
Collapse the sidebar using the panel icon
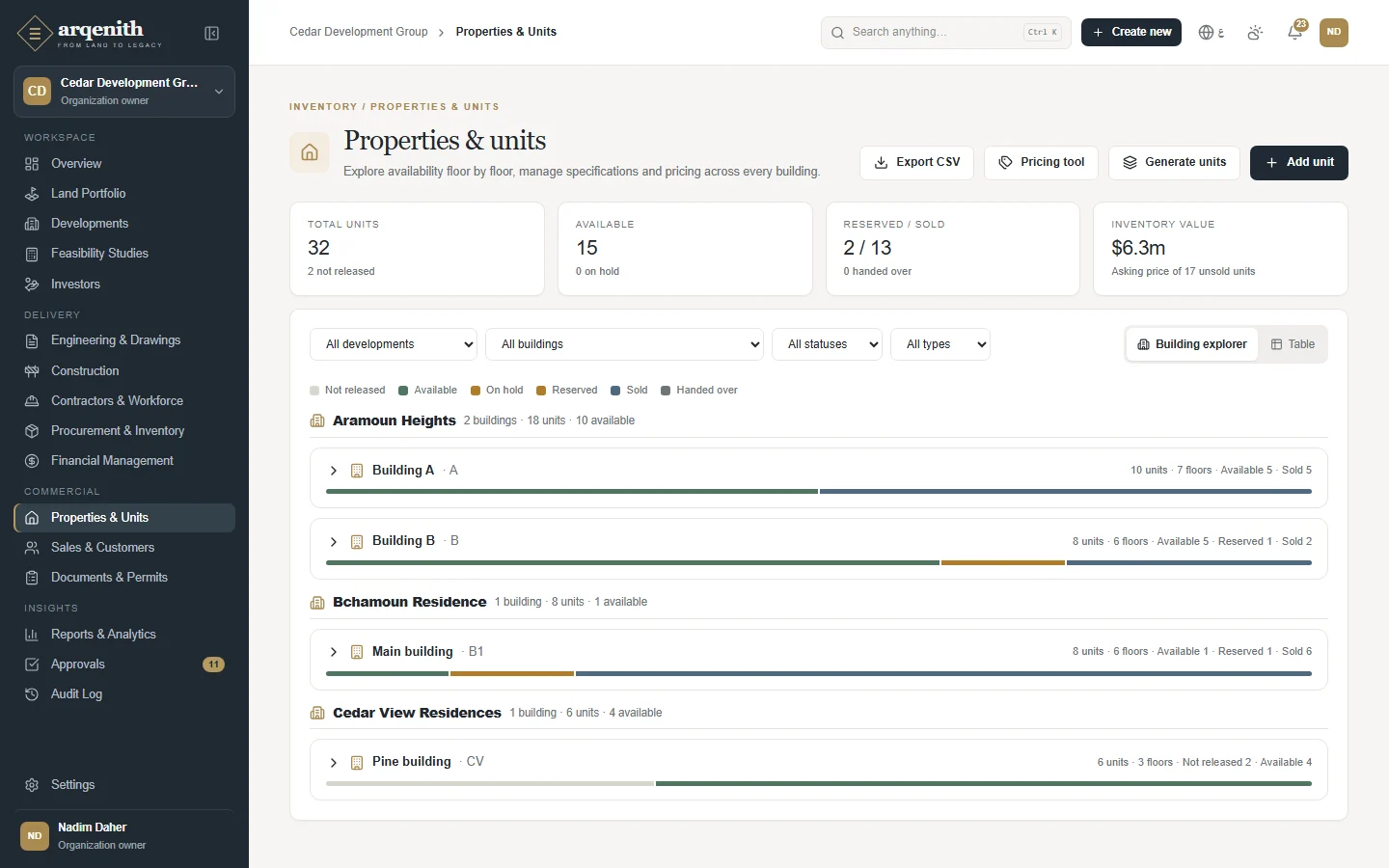212,34
